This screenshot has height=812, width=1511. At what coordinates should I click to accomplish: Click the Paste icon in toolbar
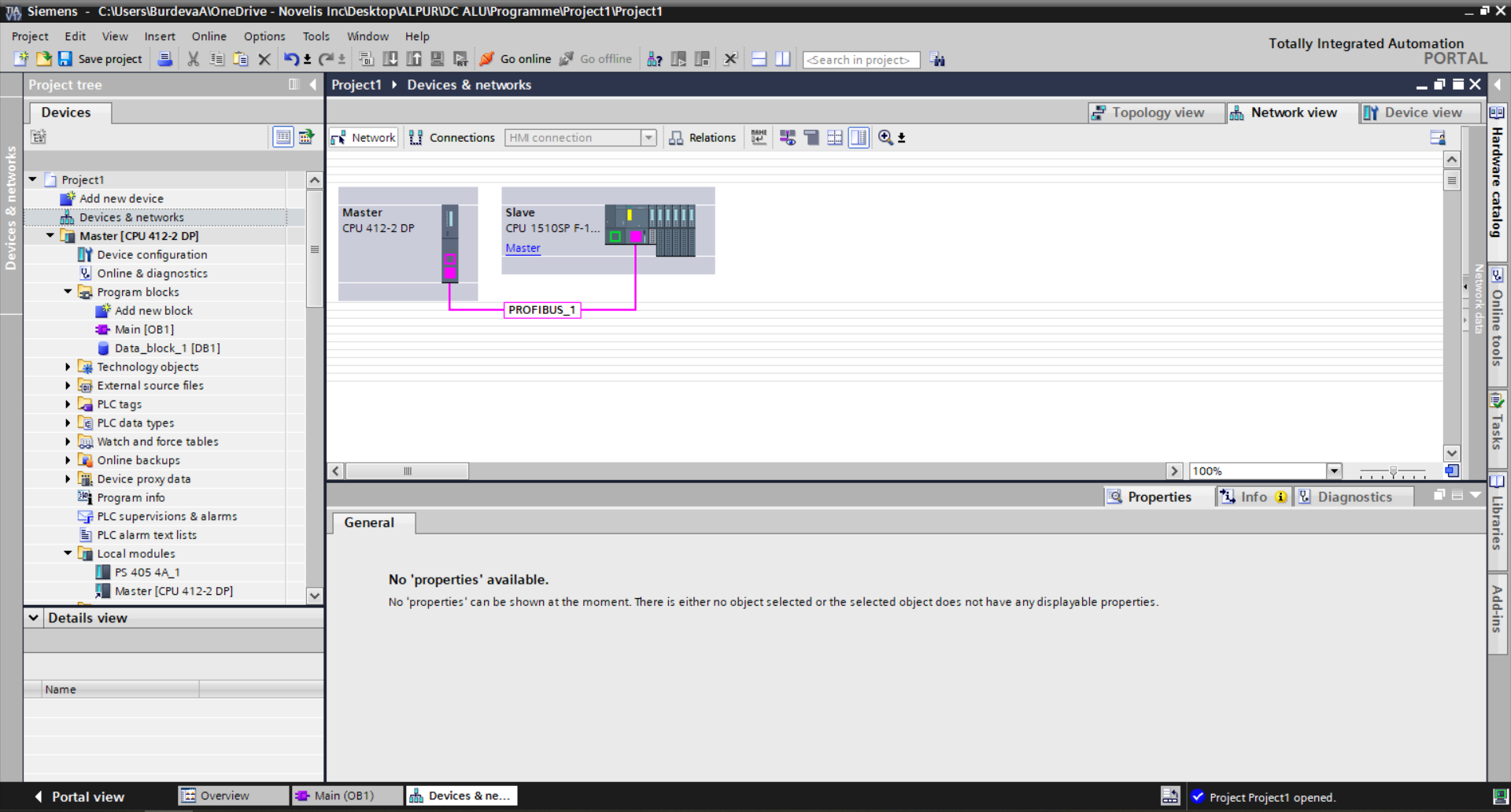[241, 59]
